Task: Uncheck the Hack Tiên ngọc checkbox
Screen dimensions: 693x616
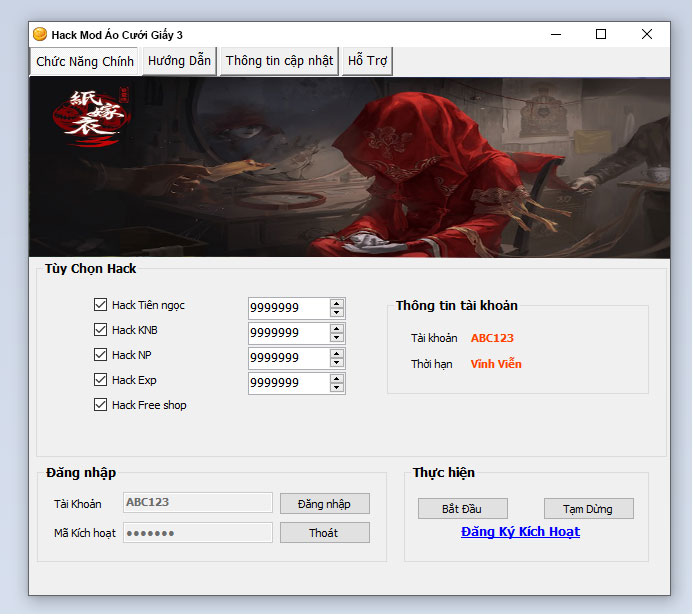Action: [x=100, y=304]
